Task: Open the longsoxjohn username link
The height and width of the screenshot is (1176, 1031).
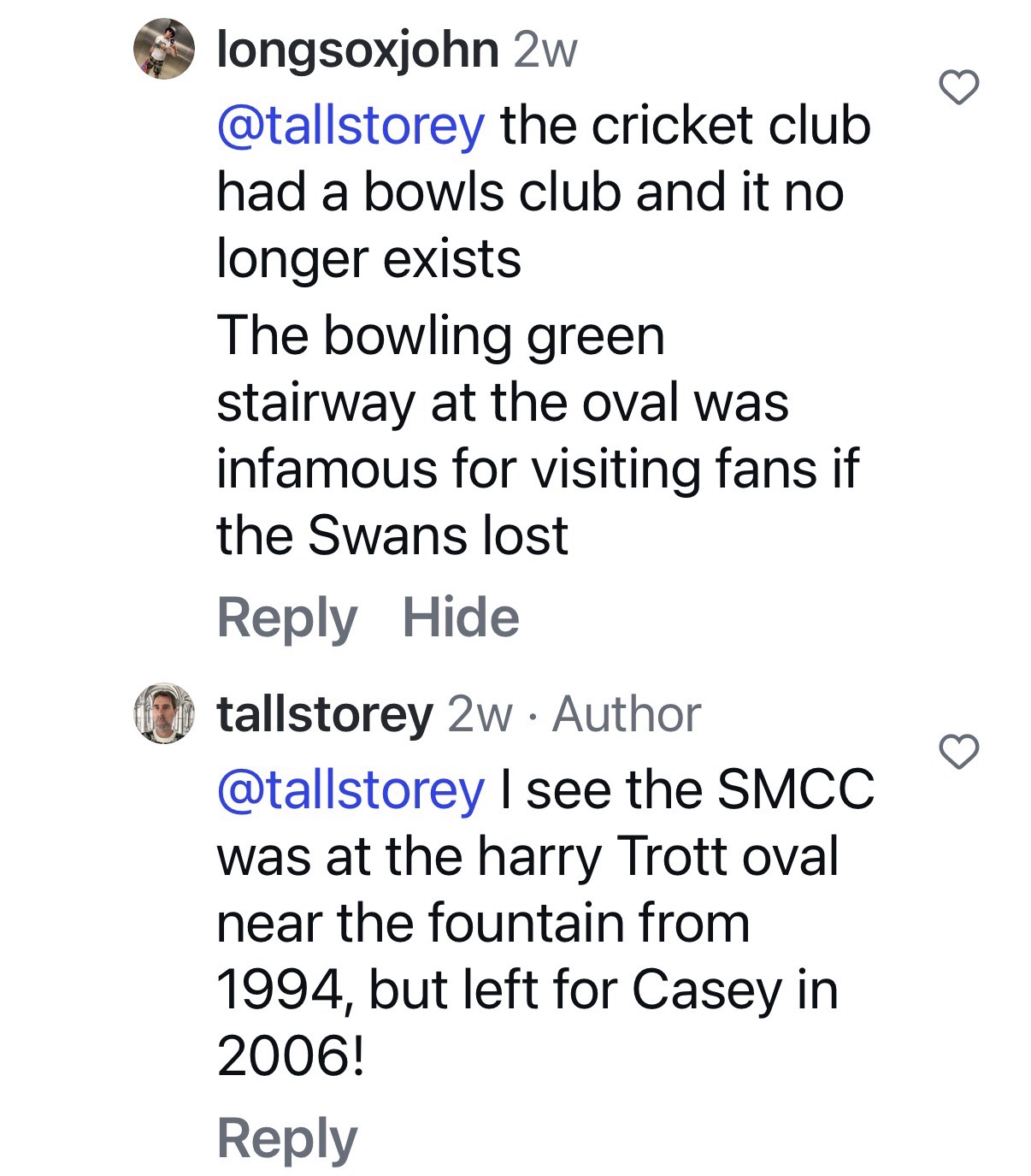Action: pyautogui.click(x=357, y=50)
